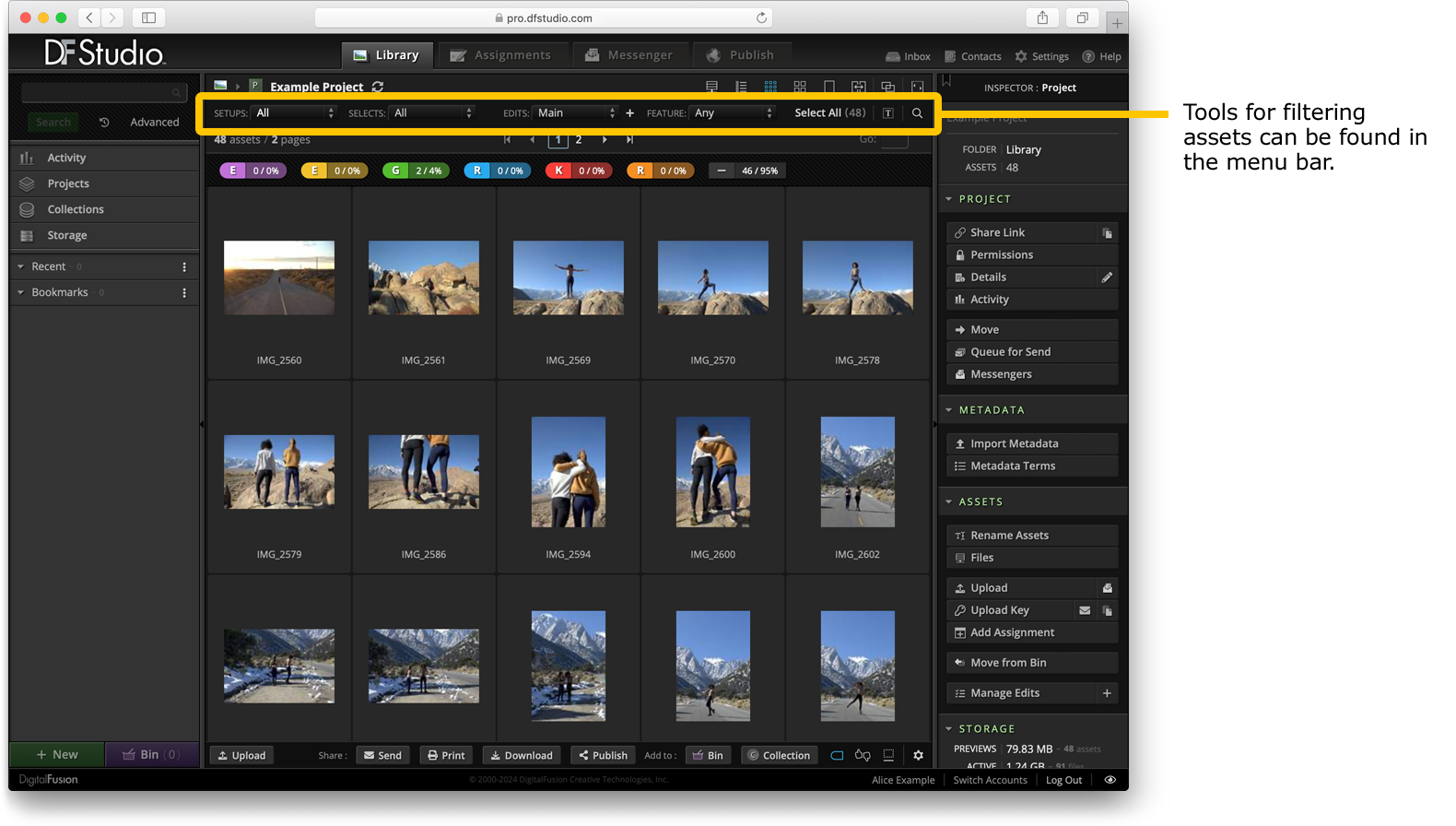Click Switch Accounts link
Image resolution: width=1456 pixels, height=826 pixels.
click(x=990, y=780)
